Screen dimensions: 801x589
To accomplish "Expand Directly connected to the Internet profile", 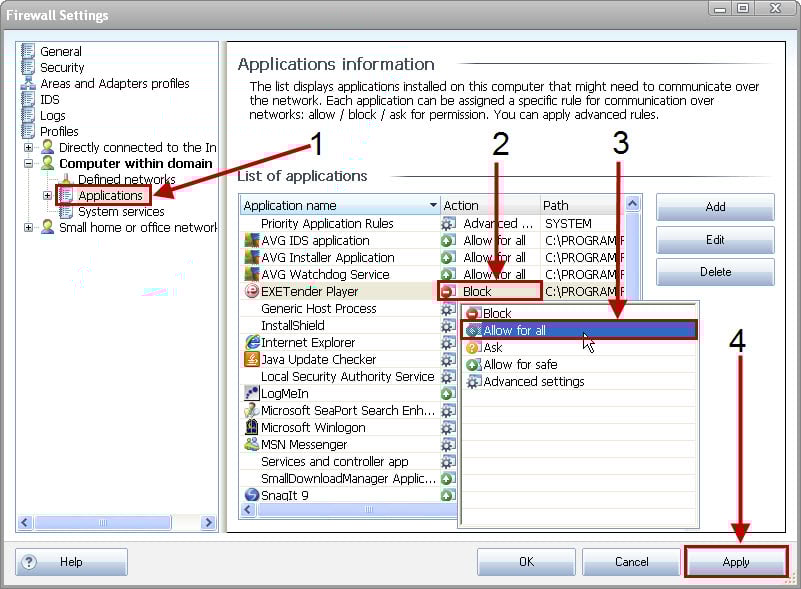I will (x=29, y=147).
